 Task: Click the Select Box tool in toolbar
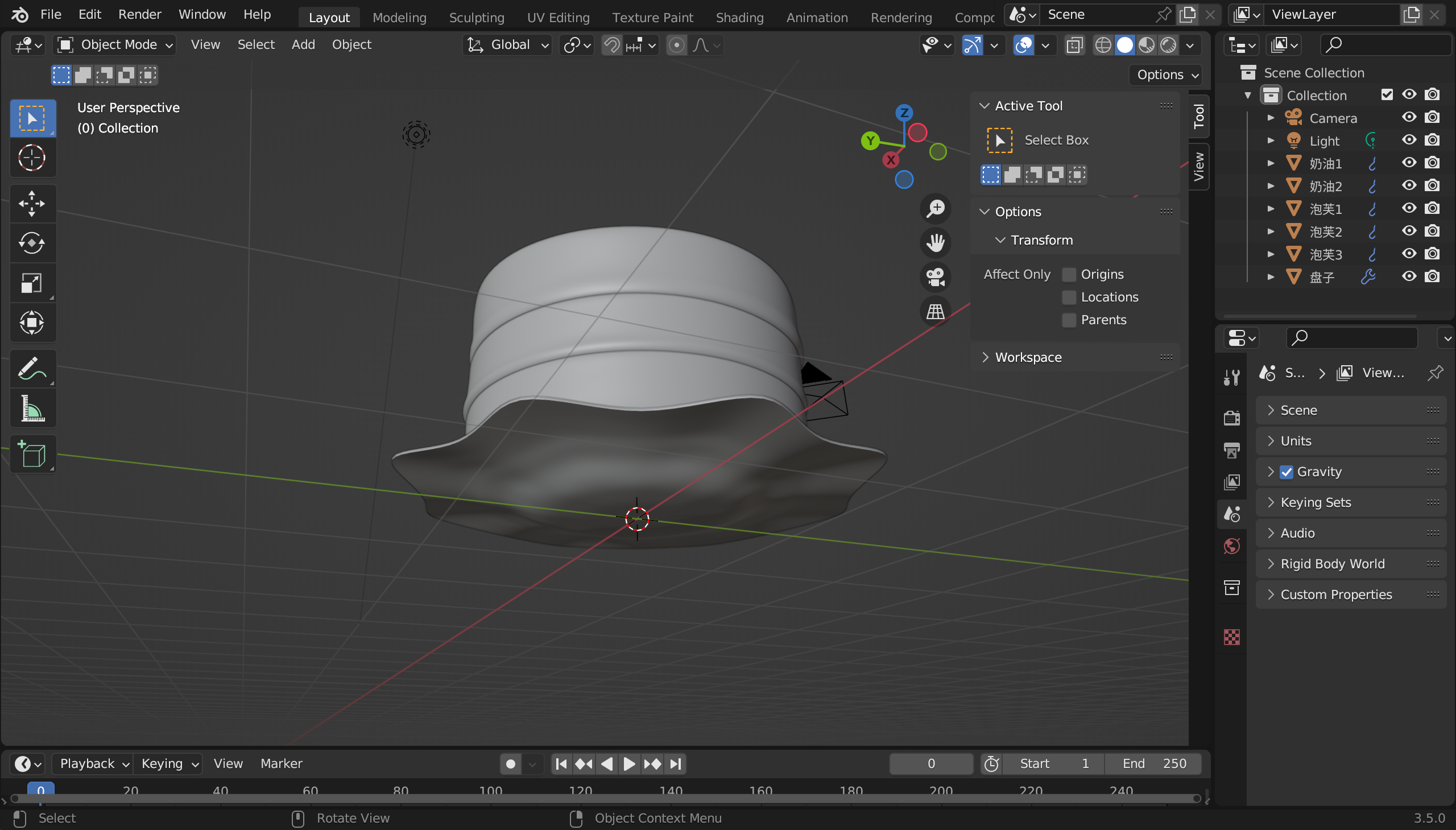coord(32,118)
